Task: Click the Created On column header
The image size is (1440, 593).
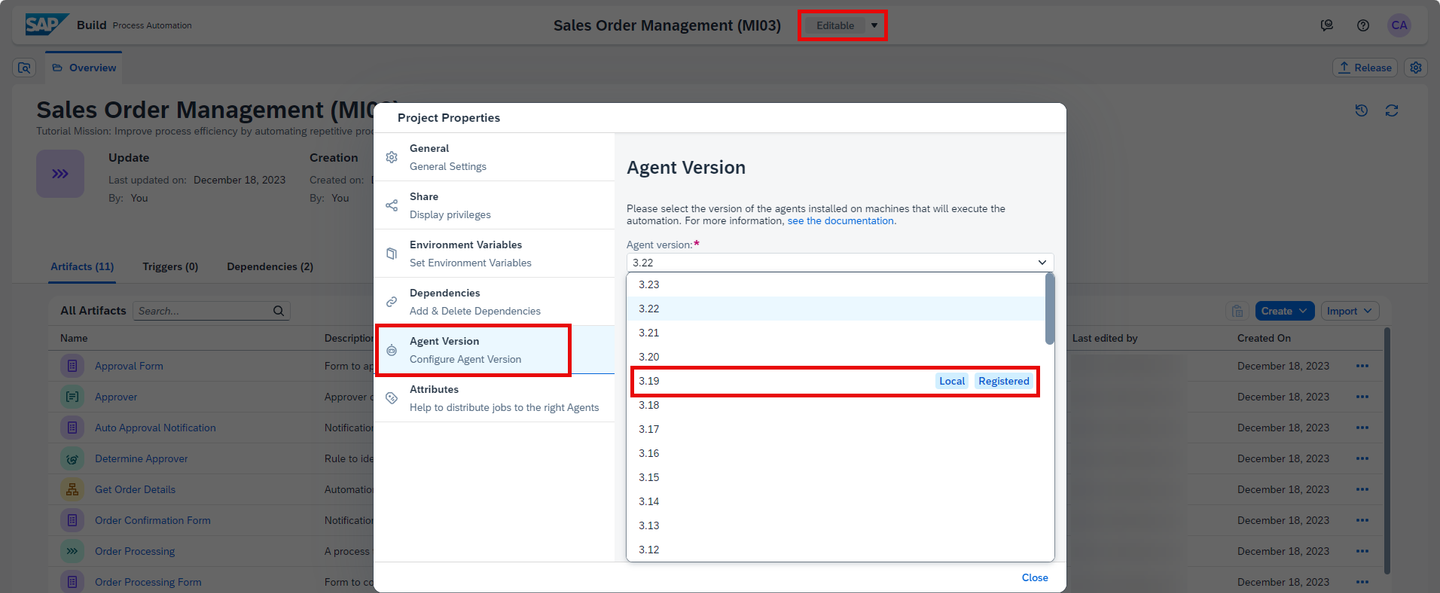Action: [x=1263, y=338]
